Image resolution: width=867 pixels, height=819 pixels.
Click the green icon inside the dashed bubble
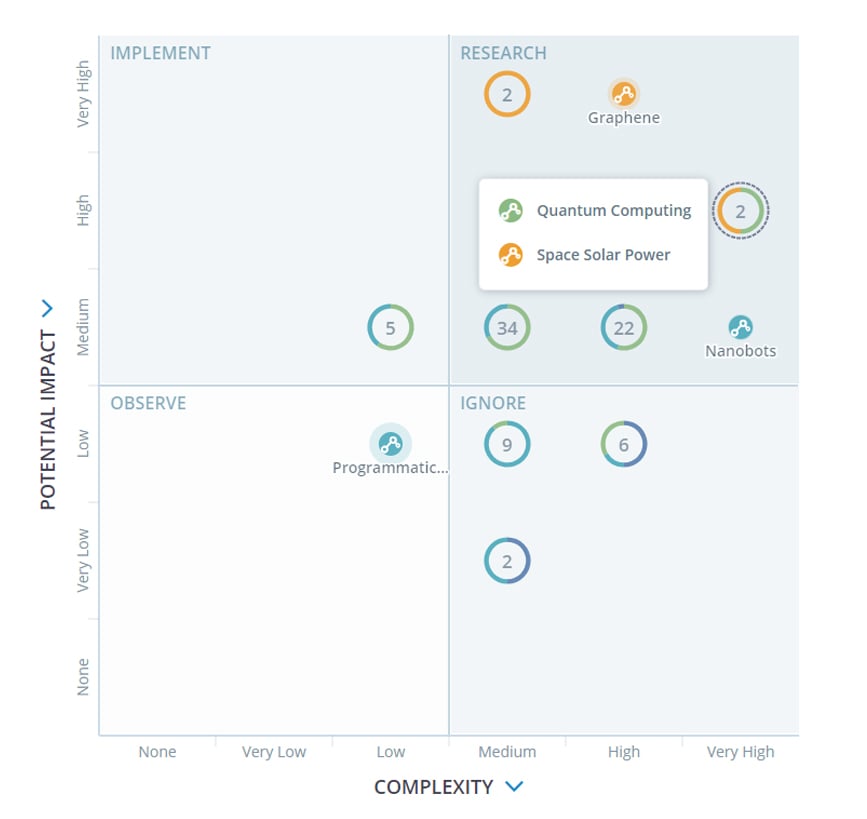[x=511, y=211]
